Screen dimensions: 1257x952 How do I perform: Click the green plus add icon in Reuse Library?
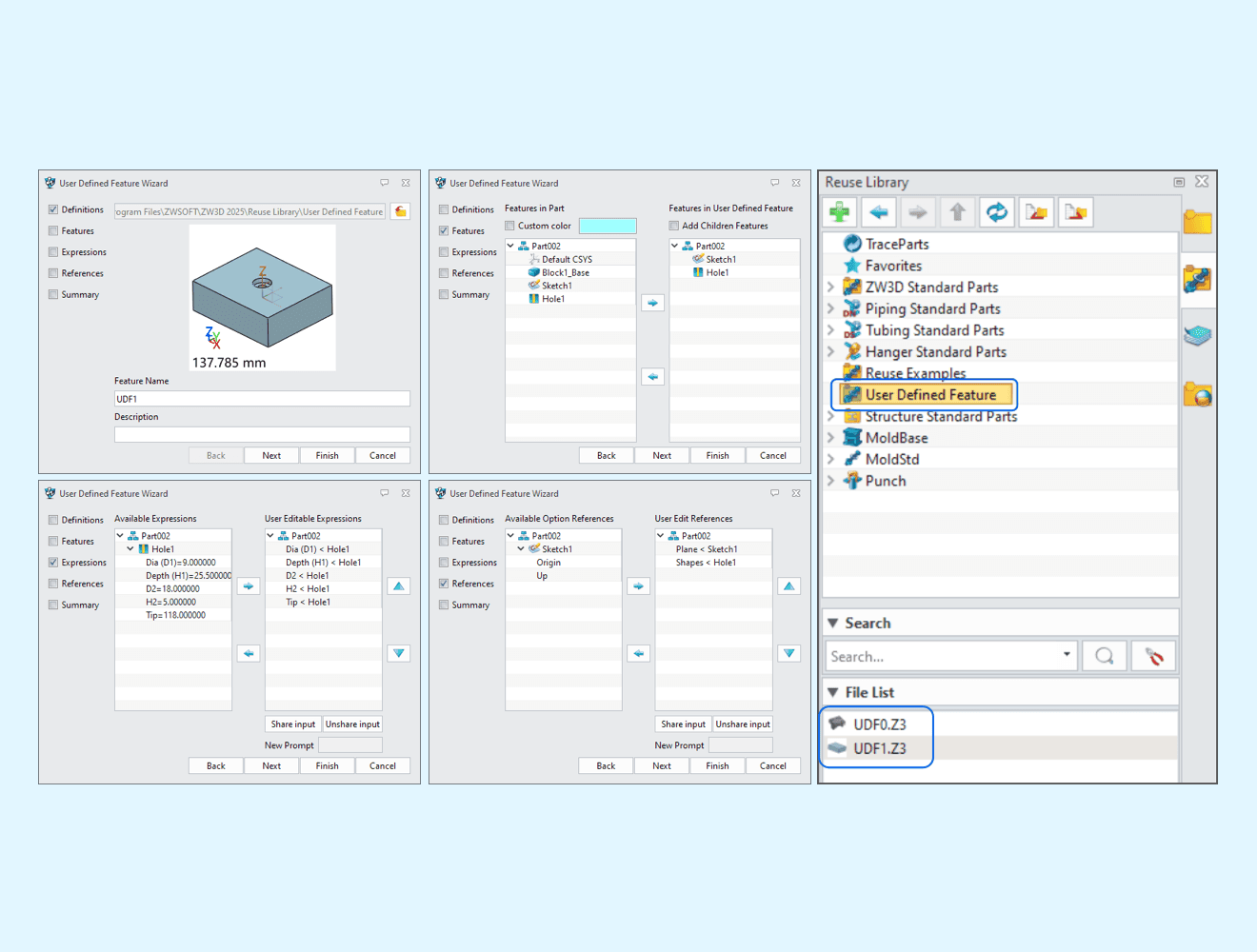(x=840, y=212)
